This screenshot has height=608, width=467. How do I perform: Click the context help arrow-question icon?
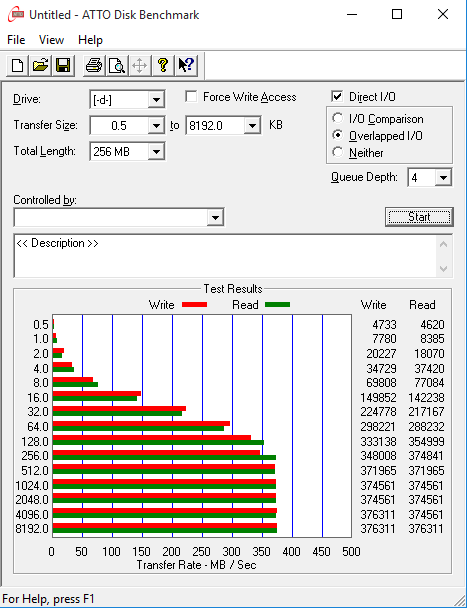[186, 65]
